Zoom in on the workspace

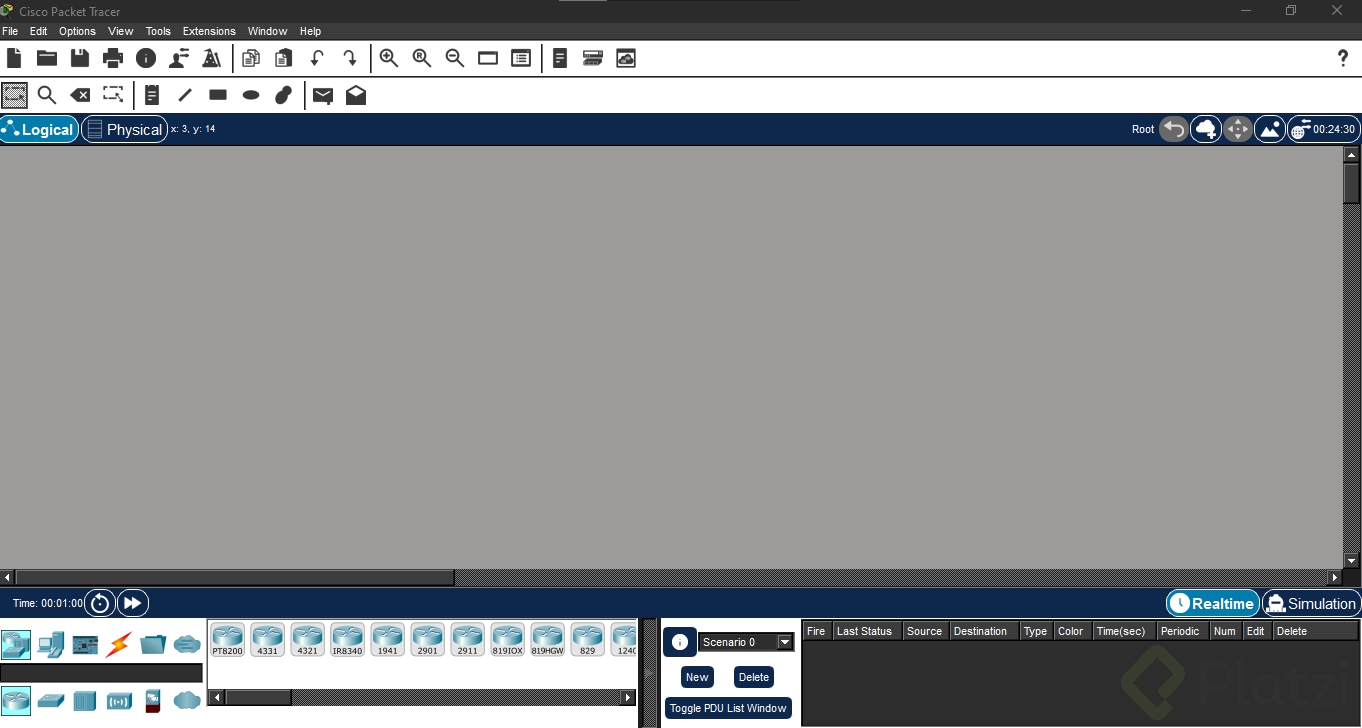389,58
